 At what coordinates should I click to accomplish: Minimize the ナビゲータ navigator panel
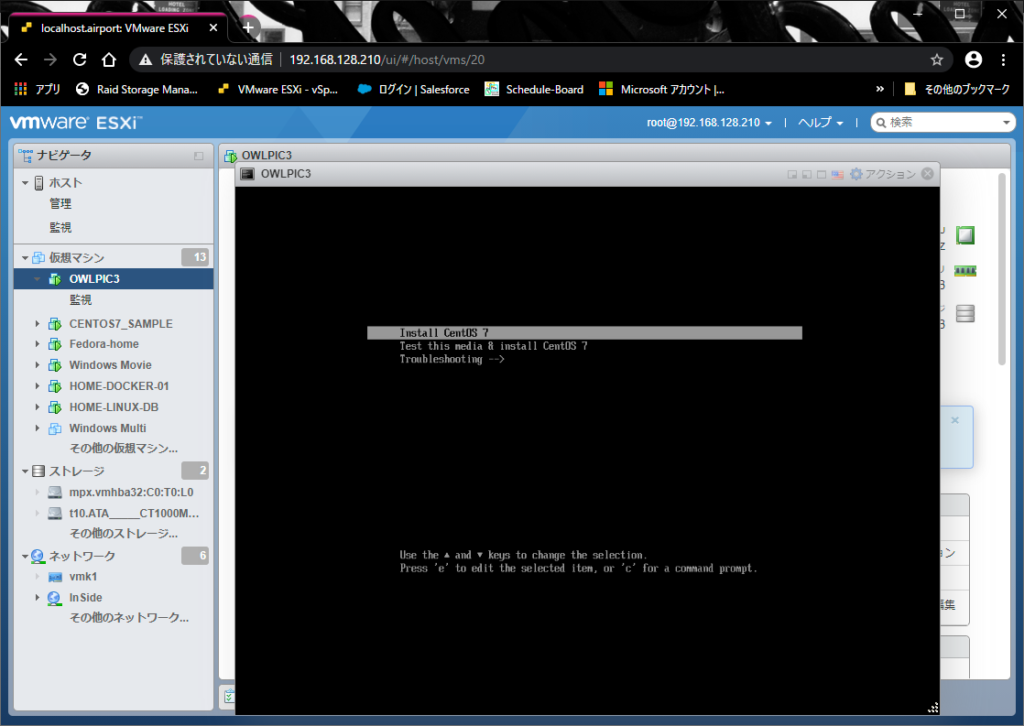pyautogui.click(x=199, y=155)
